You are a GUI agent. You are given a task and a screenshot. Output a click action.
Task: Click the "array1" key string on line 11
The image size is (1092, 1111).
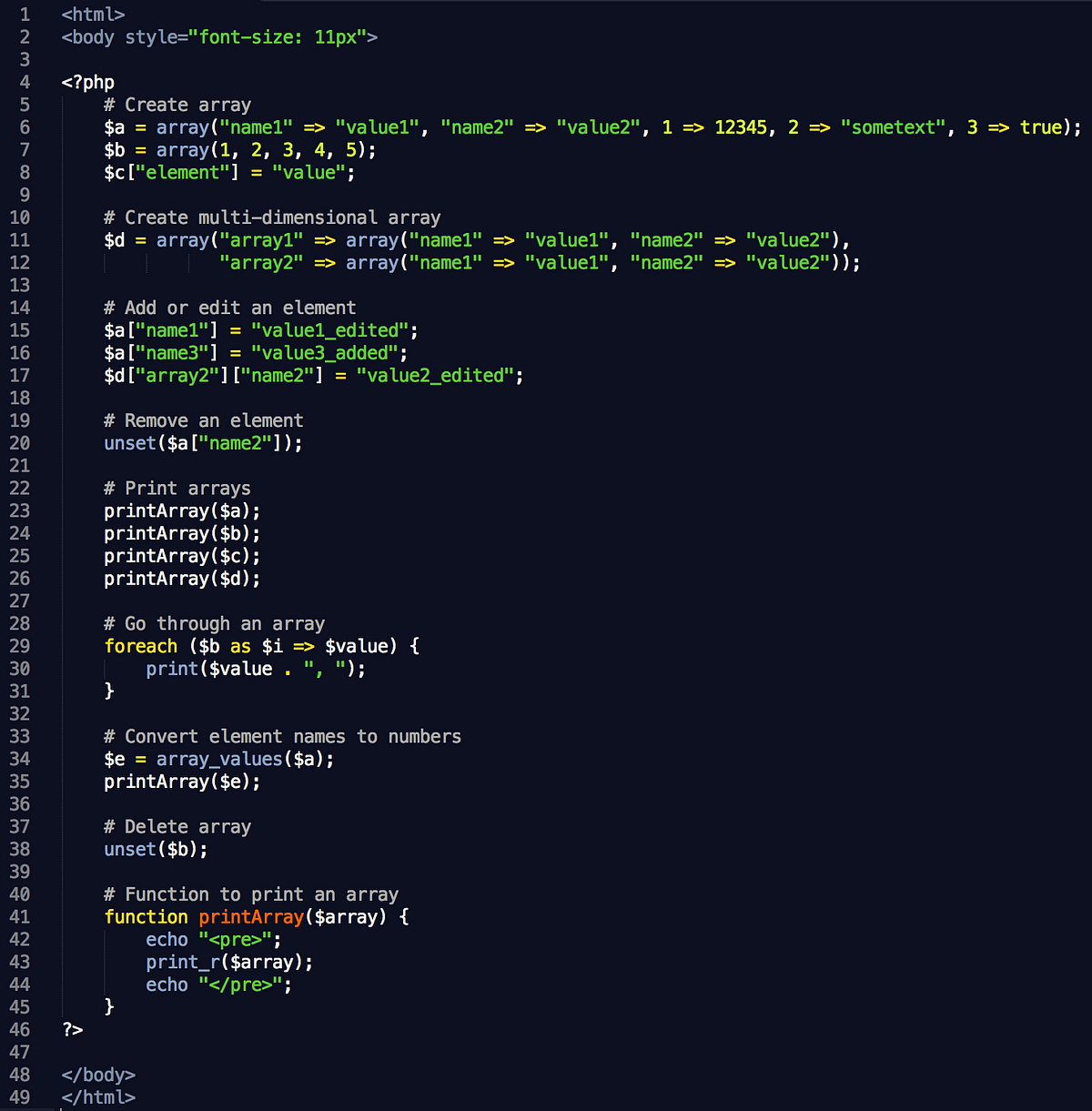(261, 240)
